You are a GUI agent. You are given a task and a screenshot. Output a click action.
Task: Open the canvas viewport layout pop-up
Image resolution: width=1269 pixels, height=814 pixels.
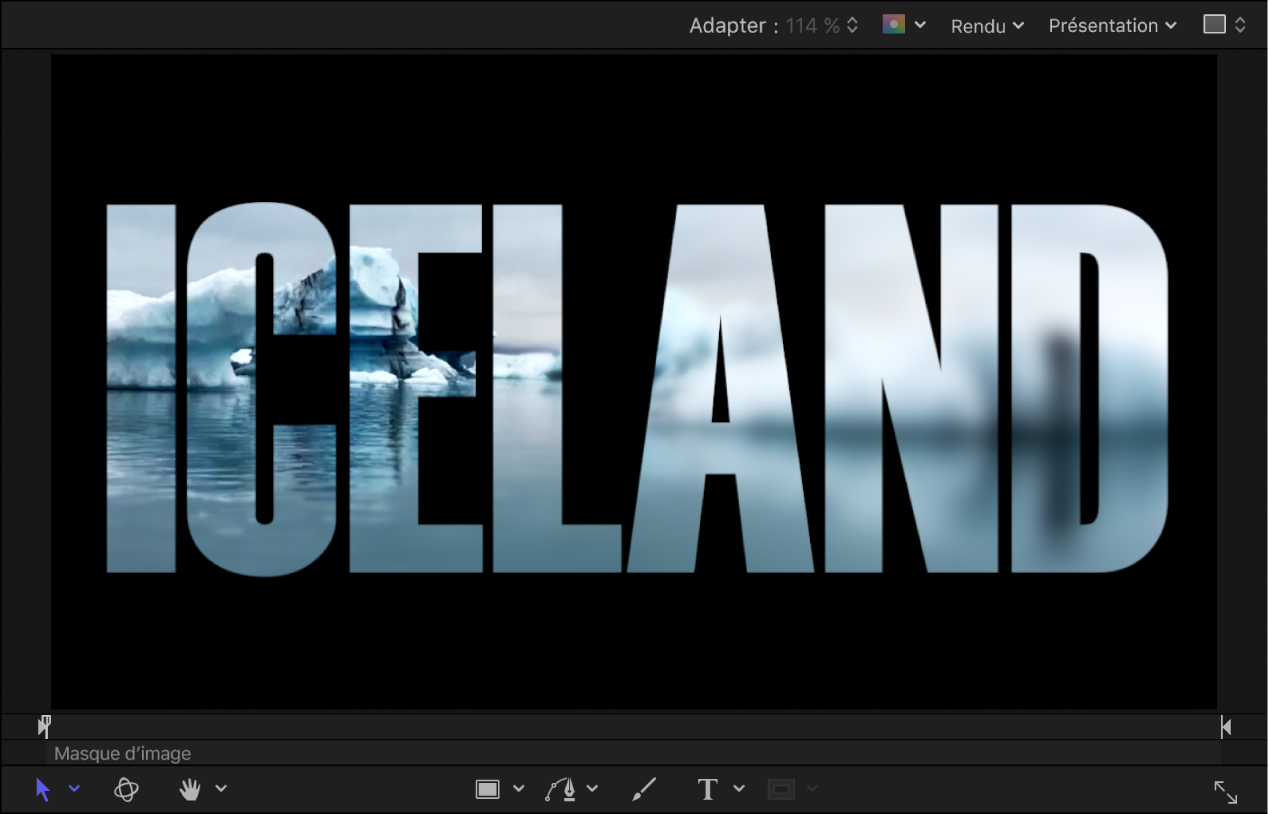(x=1225, y=25)
